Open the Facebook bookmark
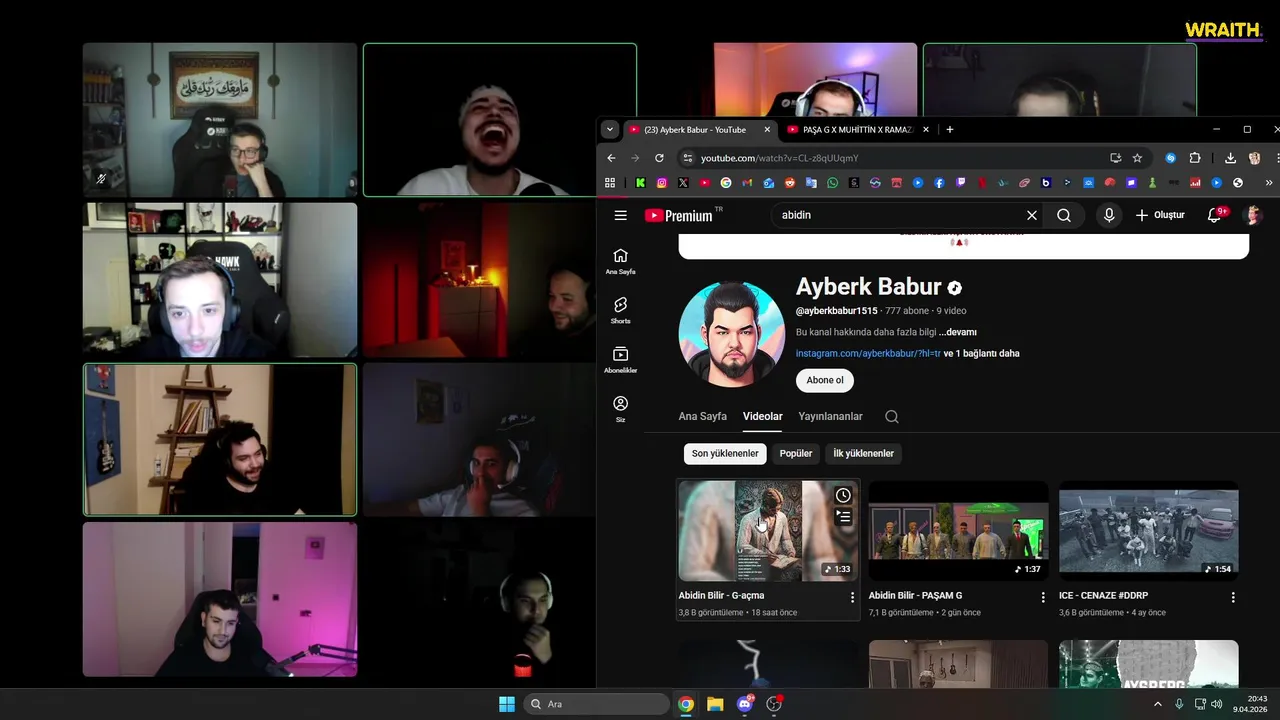This screenshot has width=1280, height=720. (x=939, y=183)
